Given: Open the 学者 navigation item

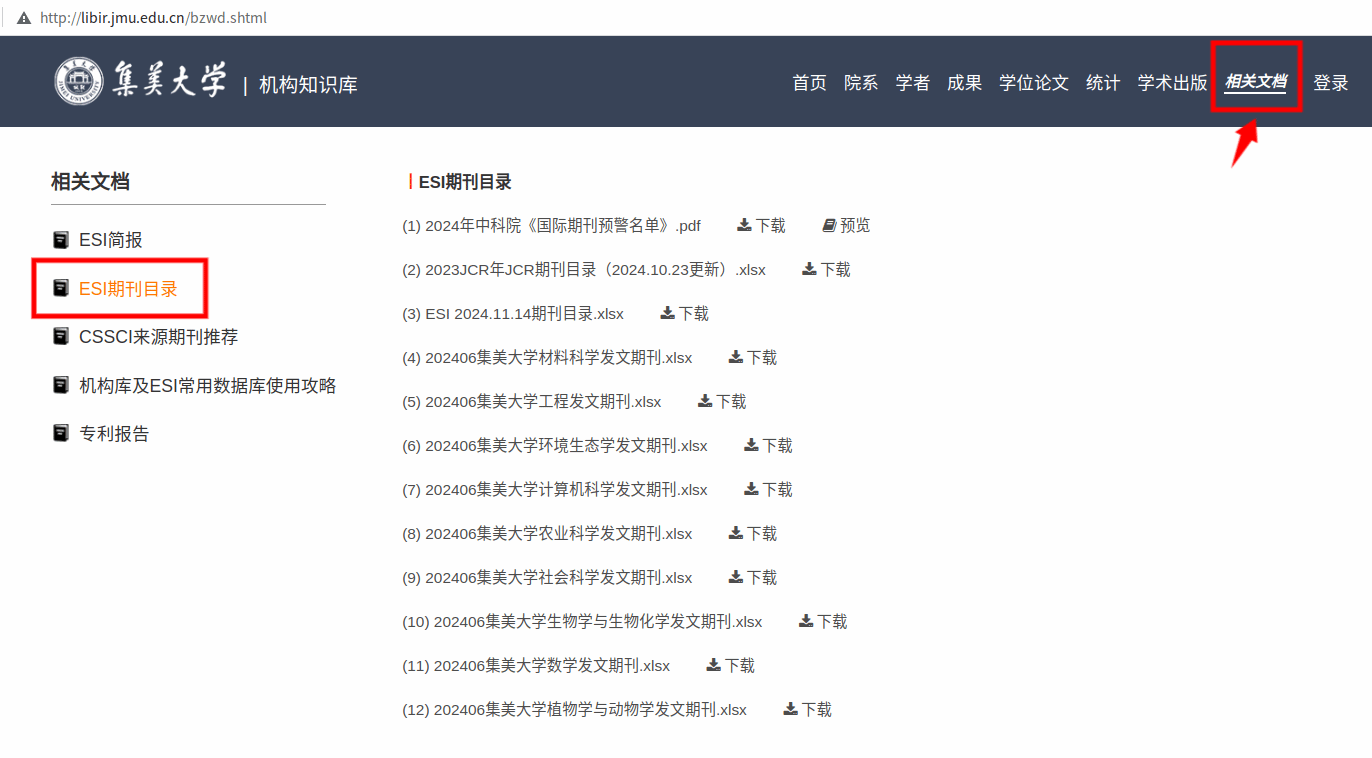Looking at the screenshot, I should point(912,83).
